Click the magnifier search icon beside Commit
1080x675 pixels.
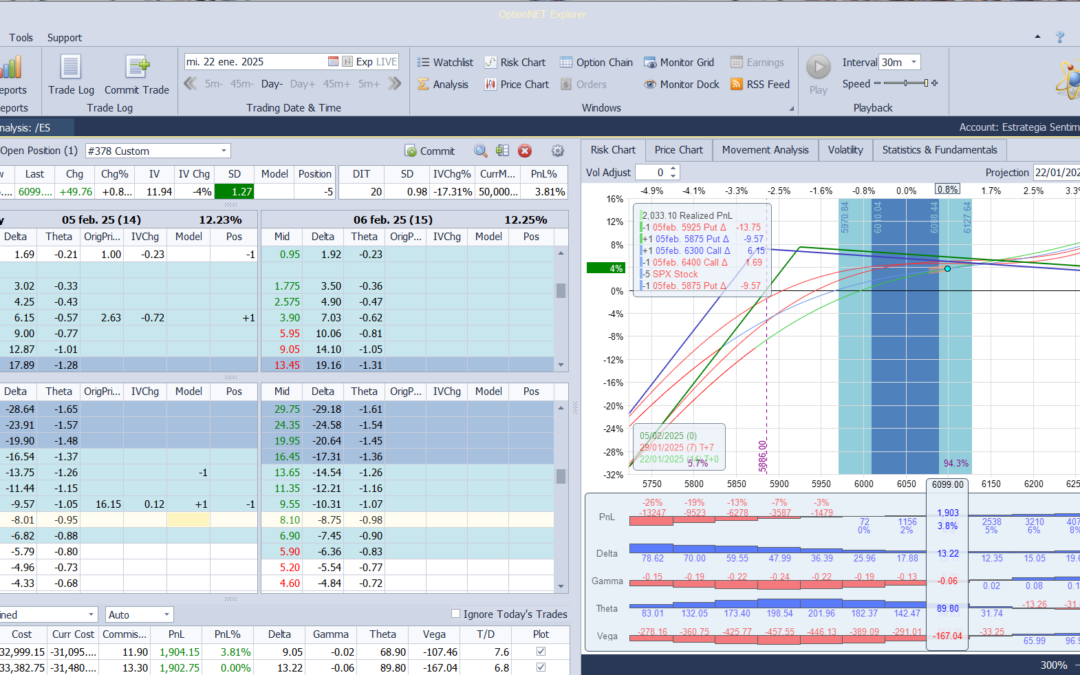(481, 151)
